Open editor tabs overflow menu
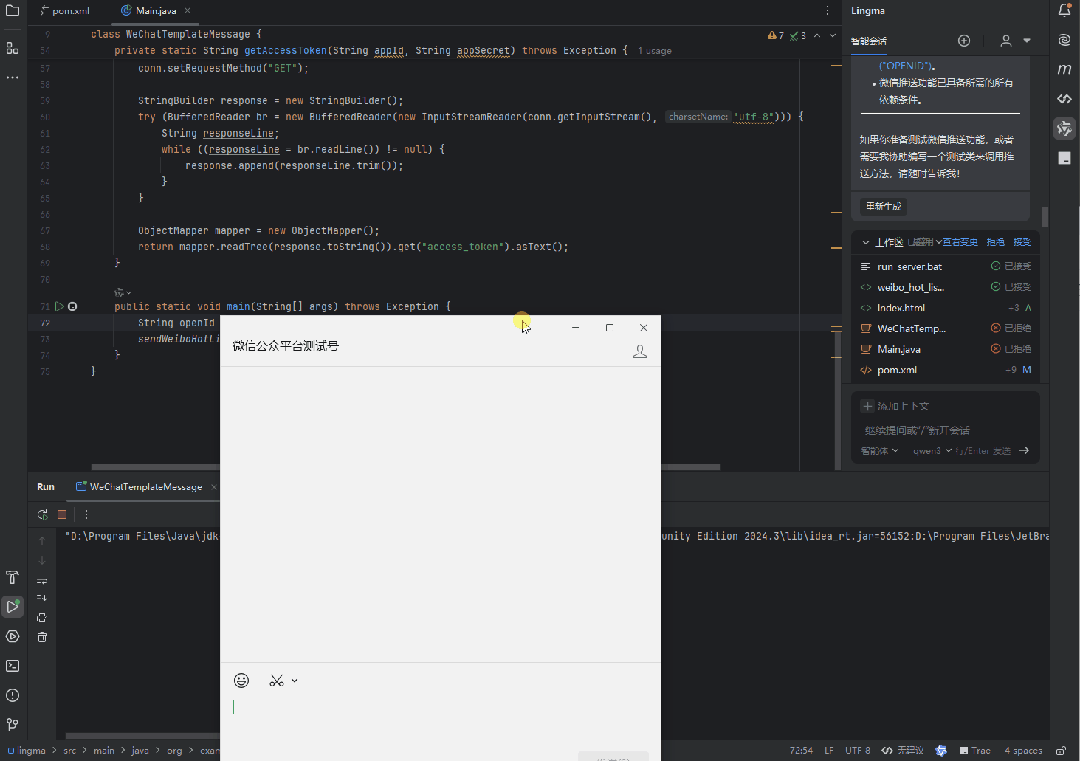The height and width of the screenshot is (761, 1080). (x=827, y=11)
